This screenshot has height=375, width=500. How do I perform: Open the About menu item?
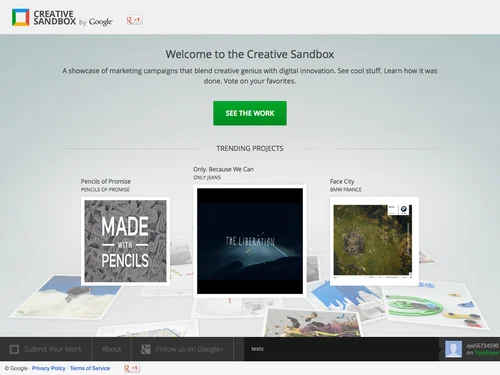point(111,349)
